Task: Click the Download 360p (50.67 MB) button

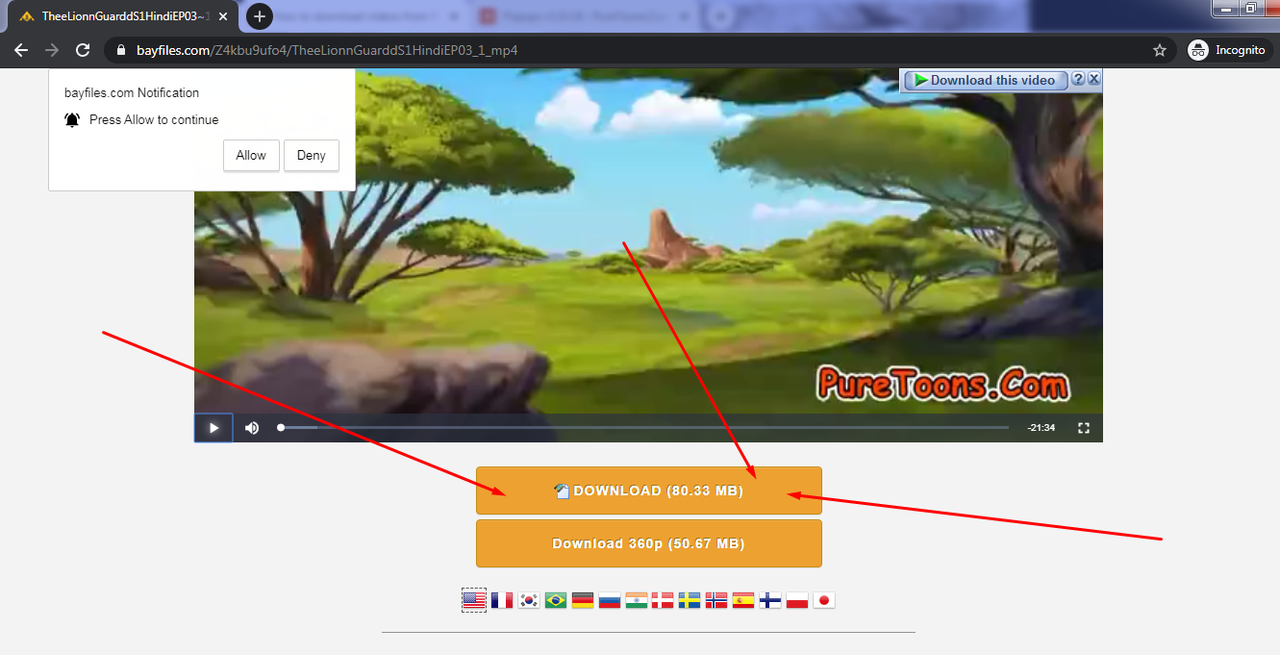Action: click(x=648, y=544)
